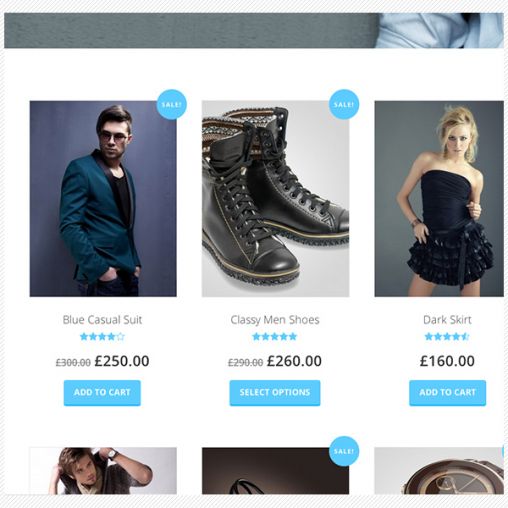Click the Sale badge on the bottom middle product
Screen dimensions: 508x508
point(344,451)
